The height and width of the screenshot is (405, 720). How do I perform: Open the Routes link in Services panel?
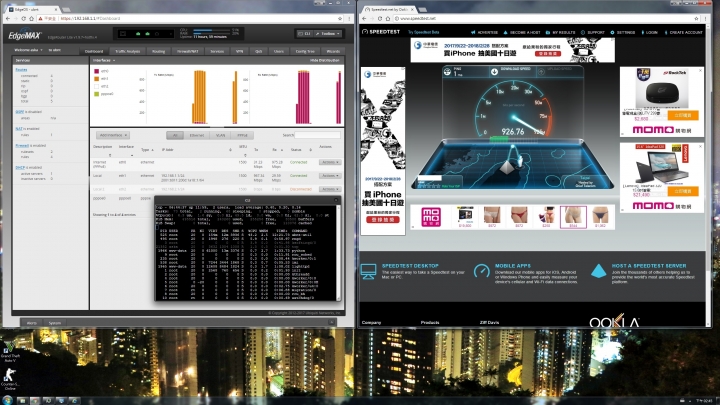(x=21, y=70)
